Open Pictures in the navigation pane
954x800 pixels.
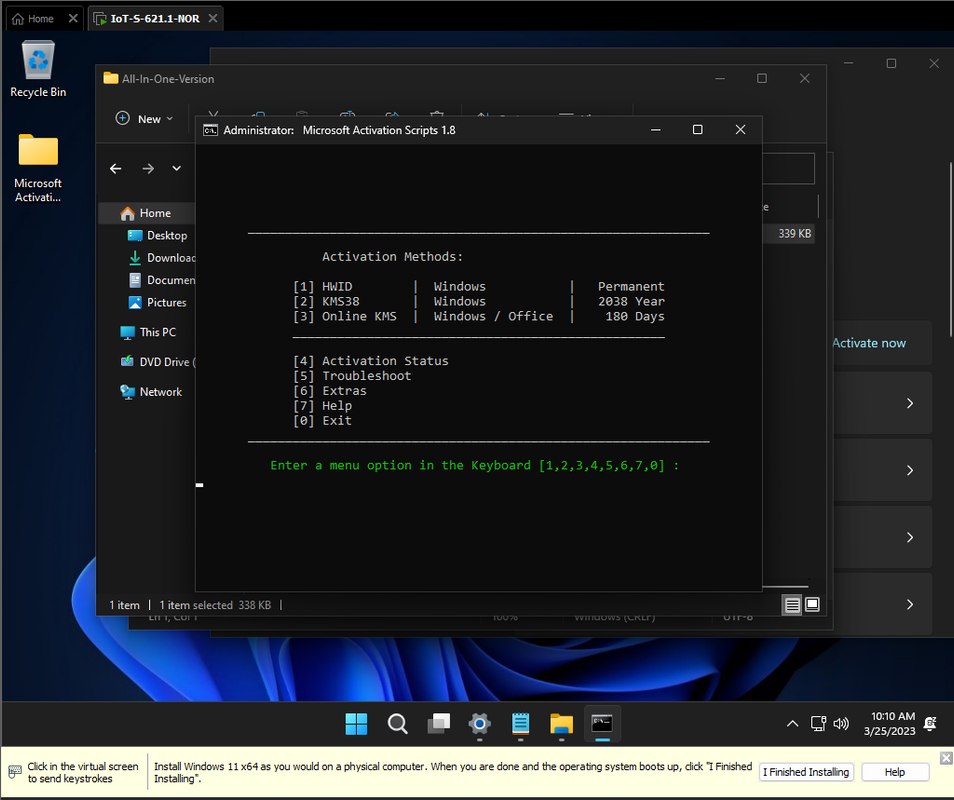[x=158, y=302]
